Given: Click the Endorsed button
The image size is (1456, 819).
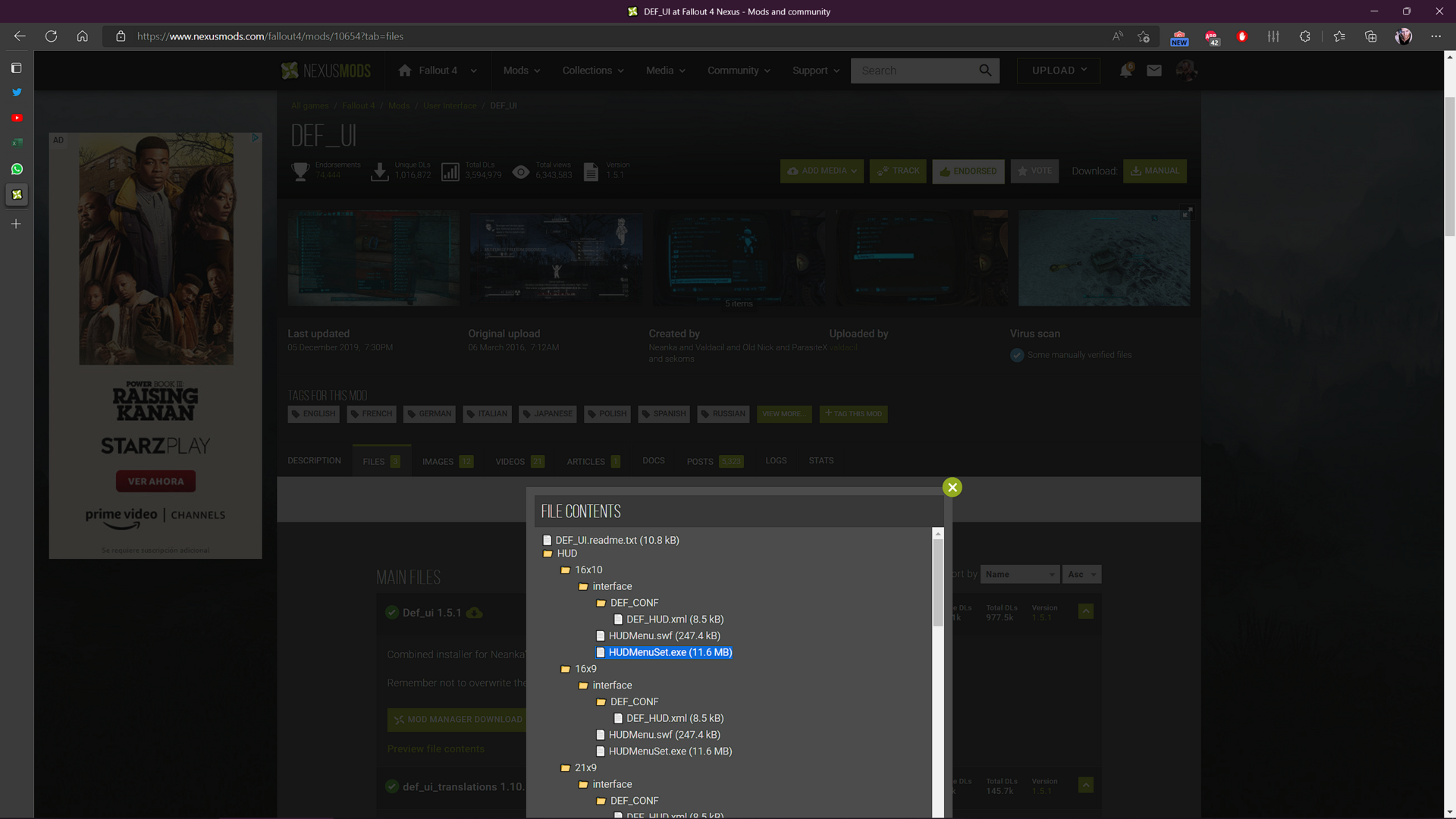Looking at the screenshot, I should click(968, 171).
